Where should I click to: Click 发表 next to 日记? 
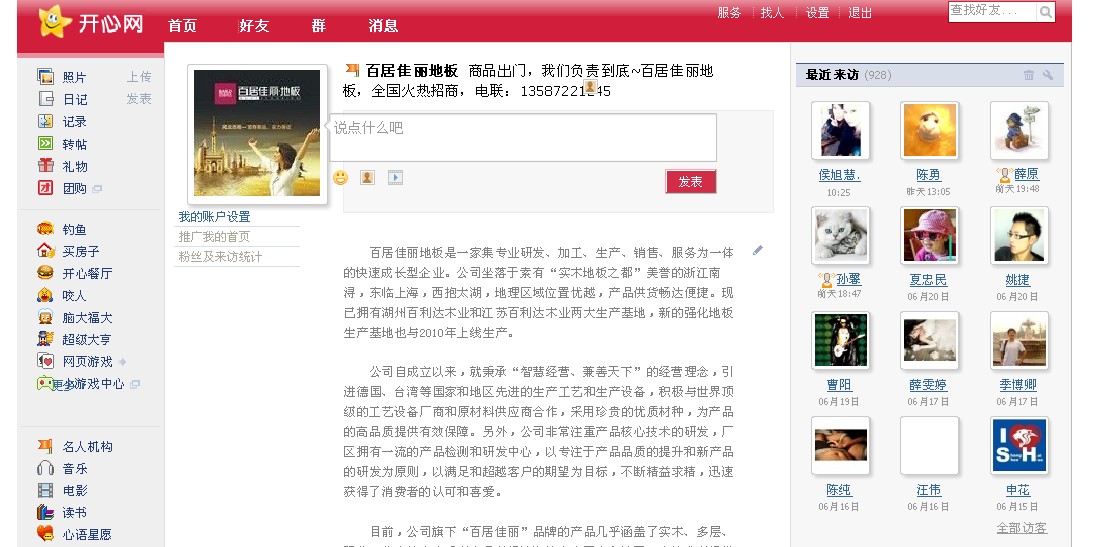coord(139,99)
